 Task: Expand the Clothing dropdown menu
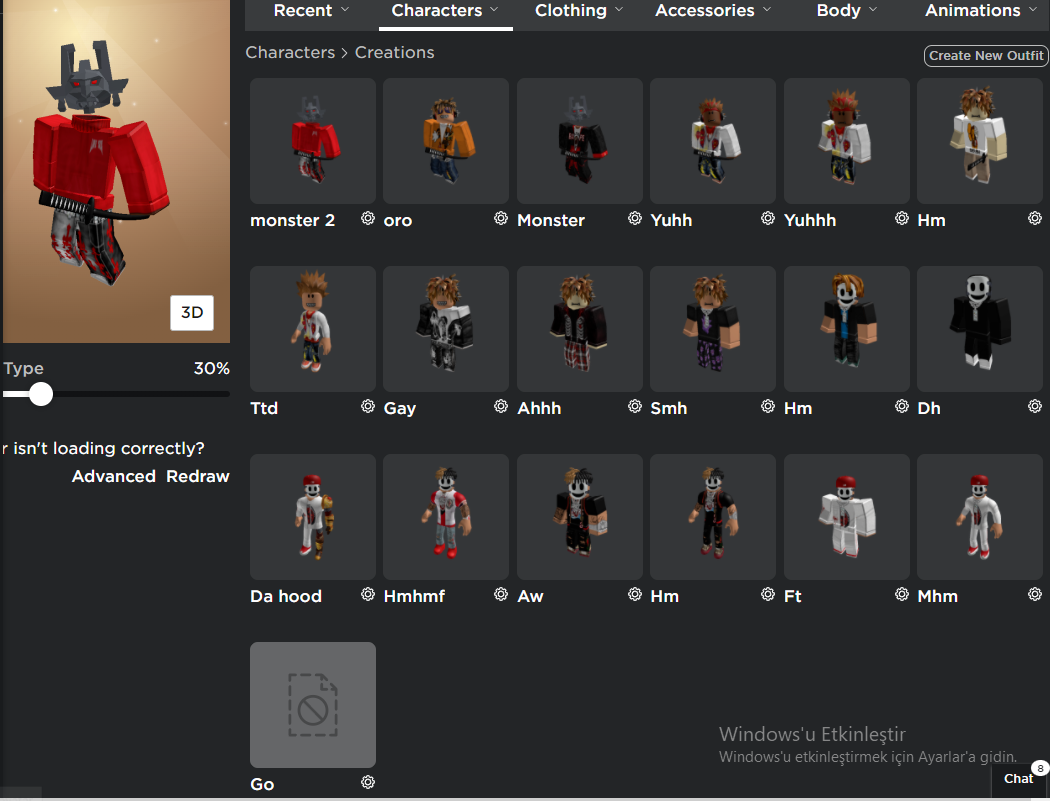pos(579,11)
